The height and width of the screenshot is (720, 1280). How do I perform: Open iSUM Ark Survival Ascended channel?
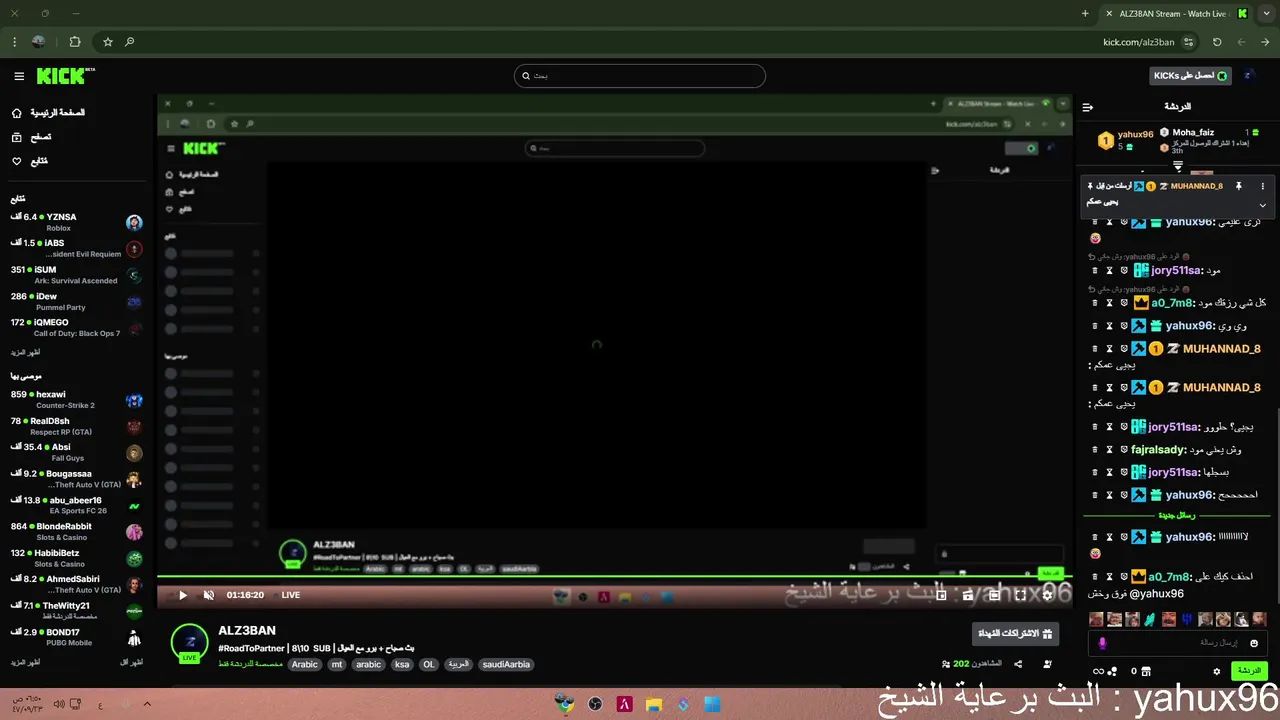pyautogui.click(x=76, y=275)
